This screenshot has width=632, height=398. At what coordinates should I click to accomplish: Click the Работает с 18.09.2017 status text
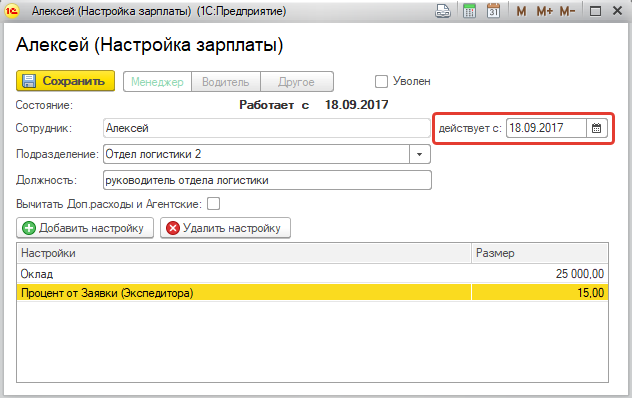[x=314, y=105]
